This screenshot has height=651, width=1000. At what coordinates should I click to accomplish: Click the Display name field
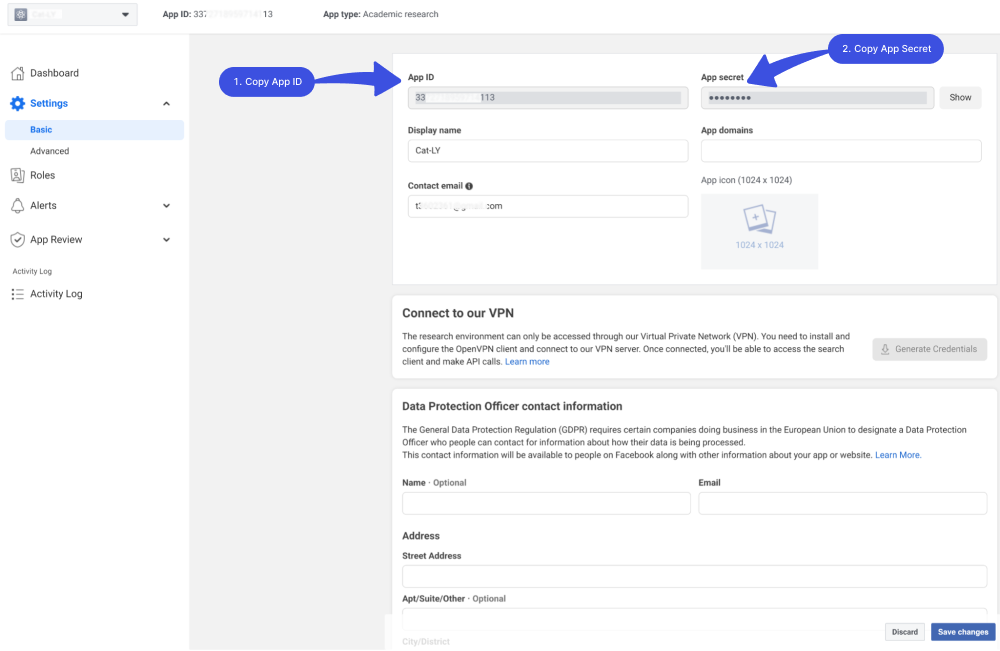(548, 151)
